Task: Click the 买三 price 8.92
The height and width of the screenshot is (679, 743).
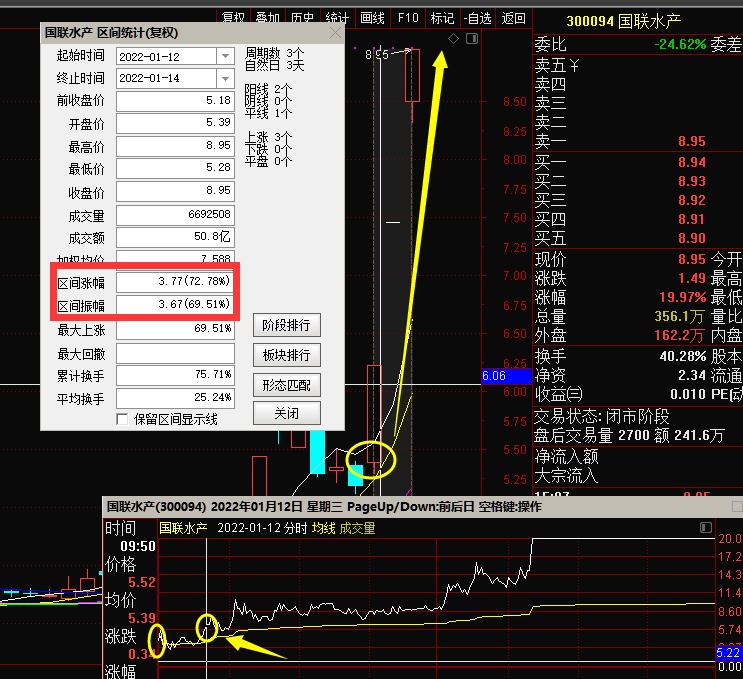Action: [691, 200]
